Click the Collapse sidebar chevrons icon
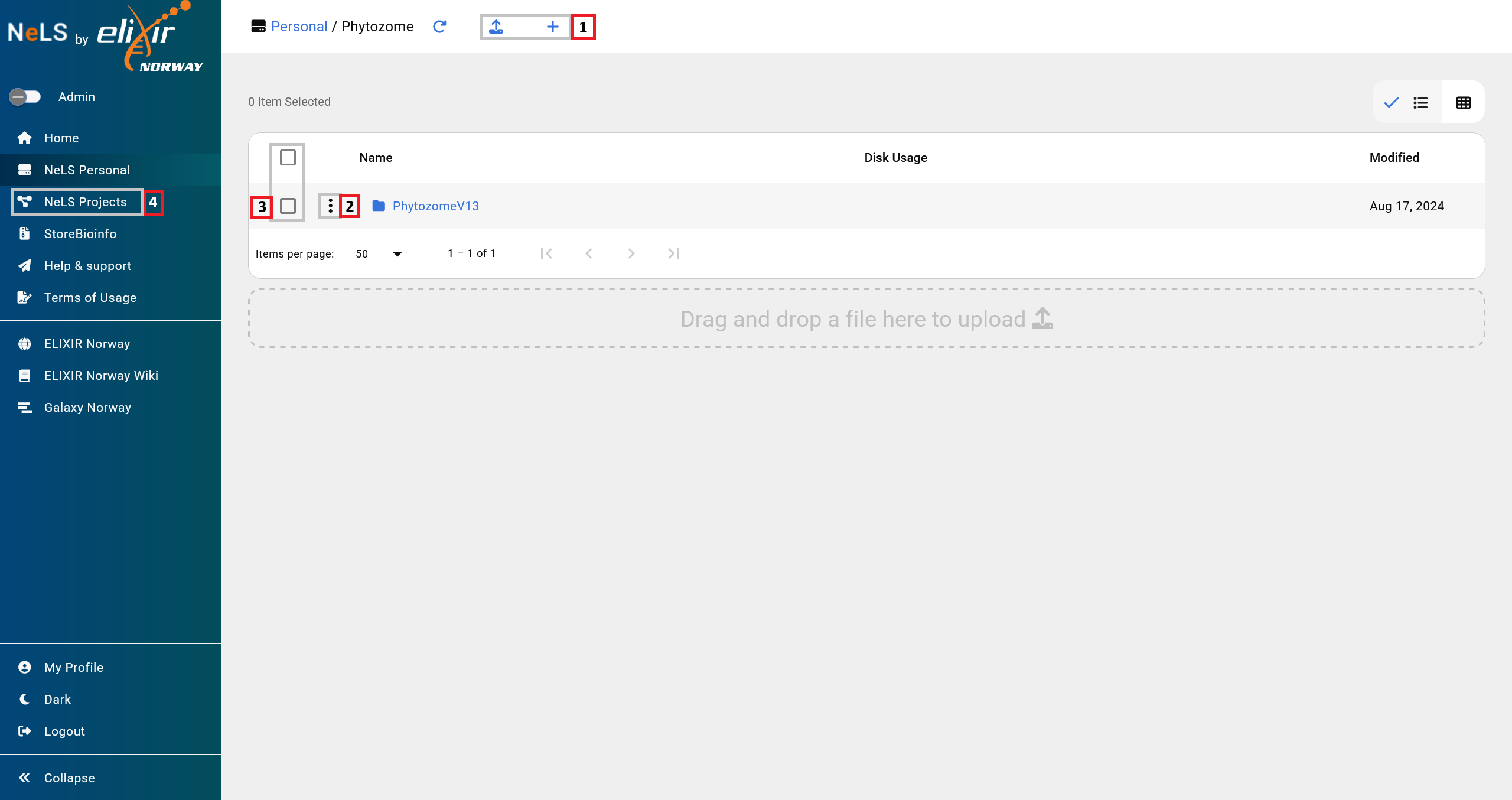1512x800 pixels. click(24, 778)
